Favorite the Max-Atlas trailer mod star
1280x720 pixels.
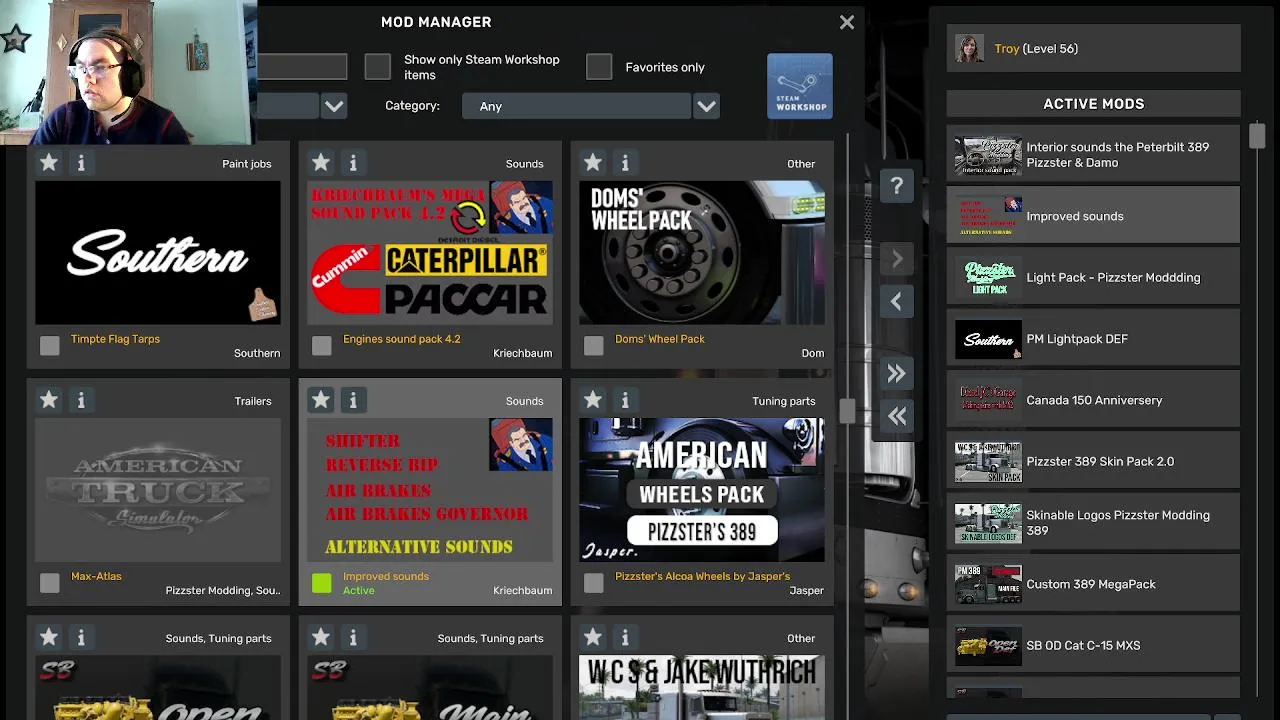(x=49, y=400)
